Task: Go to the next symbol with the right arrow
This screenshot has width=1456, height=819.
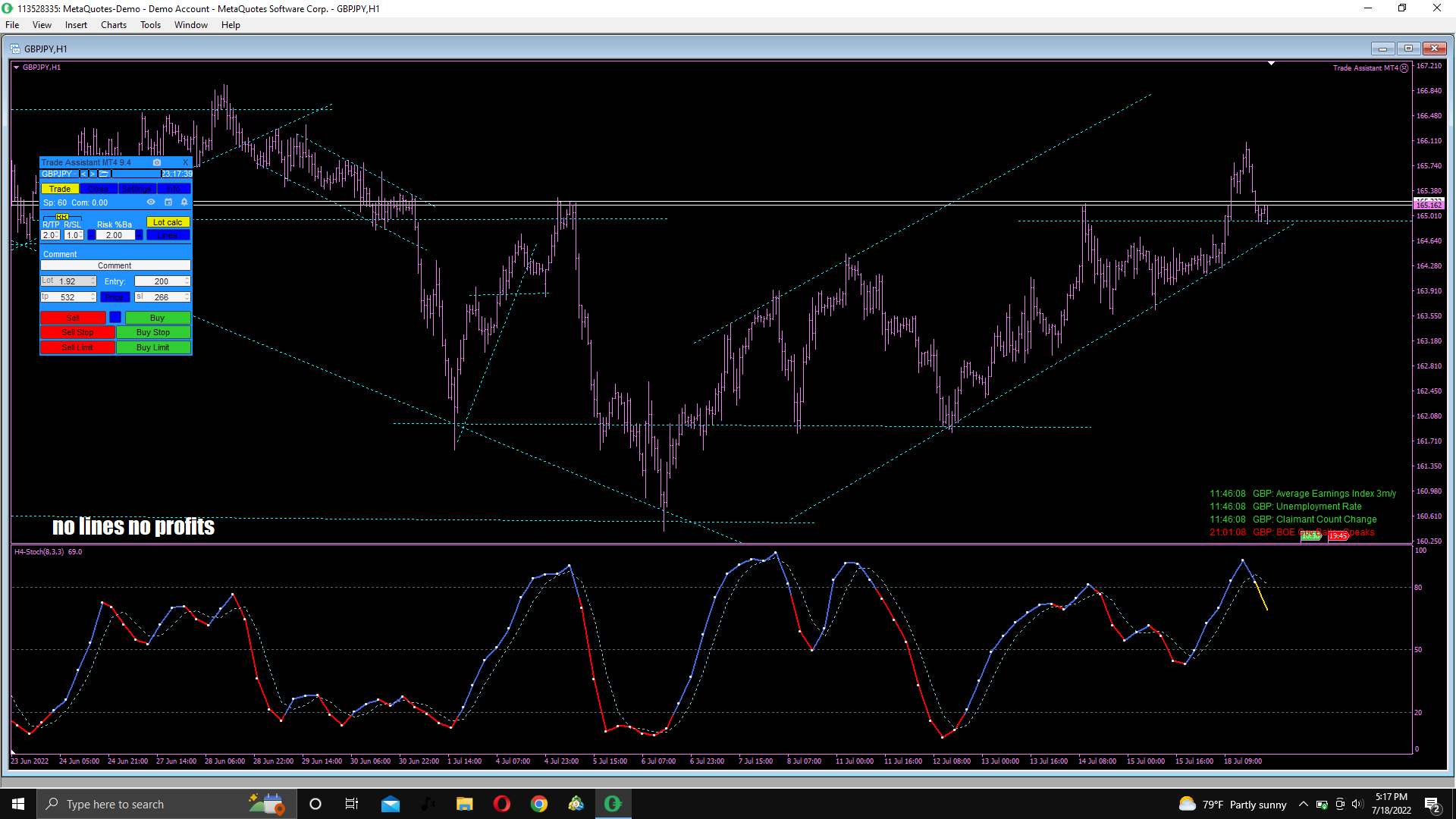Action: point(93,174)
